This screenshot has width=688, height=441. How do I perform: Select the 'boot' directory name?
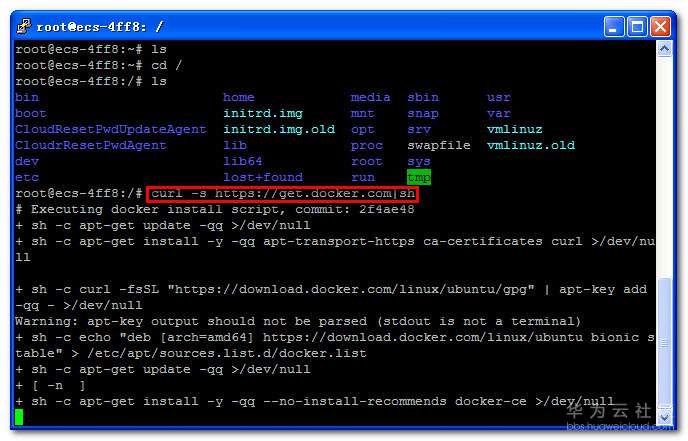31,113
